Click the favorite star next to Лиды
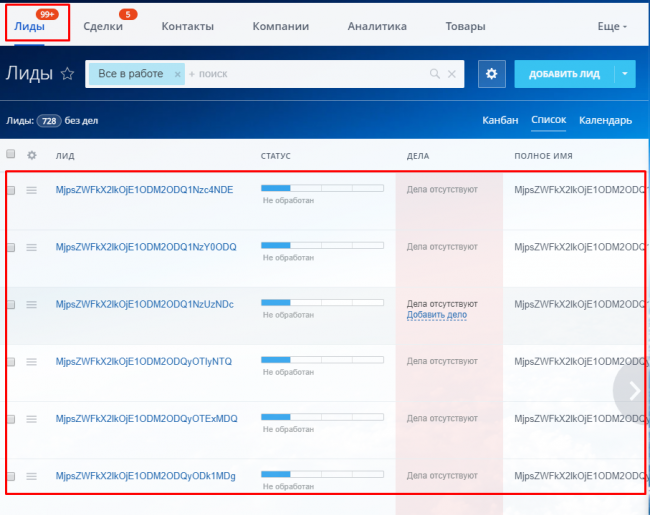Image resolution: width=650 pixels, height=515 pixels. coord(67,73)
